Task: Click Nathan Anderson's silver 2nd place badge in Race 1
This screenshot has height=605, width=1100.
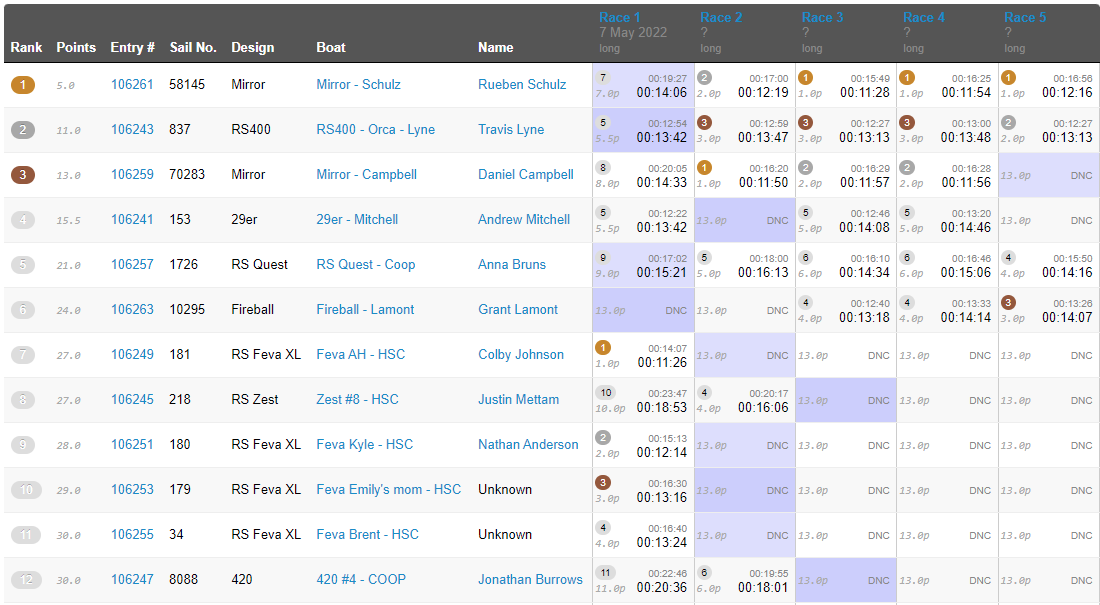Action: click(603, 437)
